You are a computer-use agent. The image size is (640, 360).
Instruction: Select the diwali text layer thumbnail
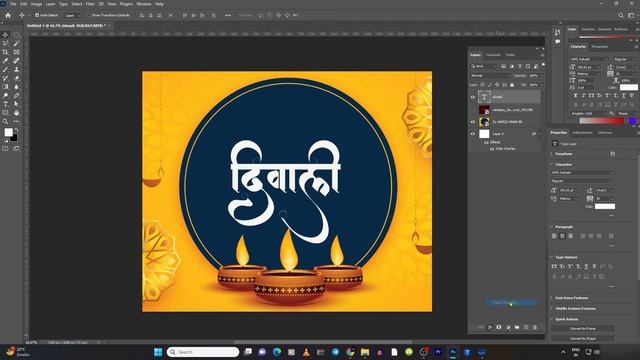(484, 97)
